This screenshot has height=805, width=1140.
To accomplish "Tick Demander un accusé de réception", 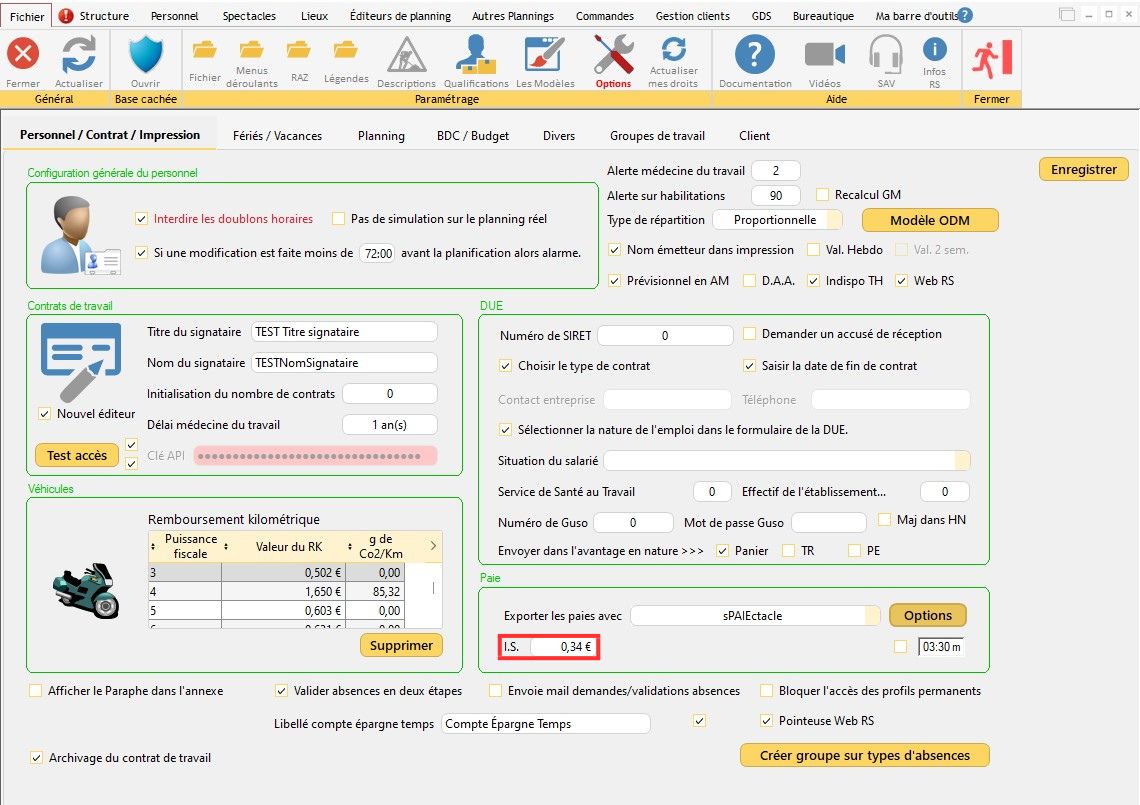I will click(x=750, y=334).
